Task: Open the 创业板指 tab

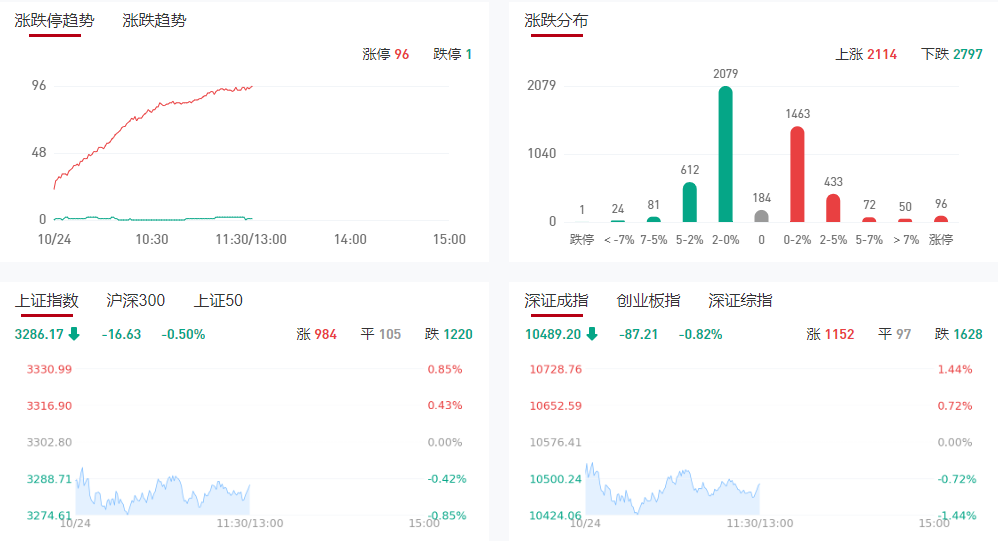Action: pos(648,300)
